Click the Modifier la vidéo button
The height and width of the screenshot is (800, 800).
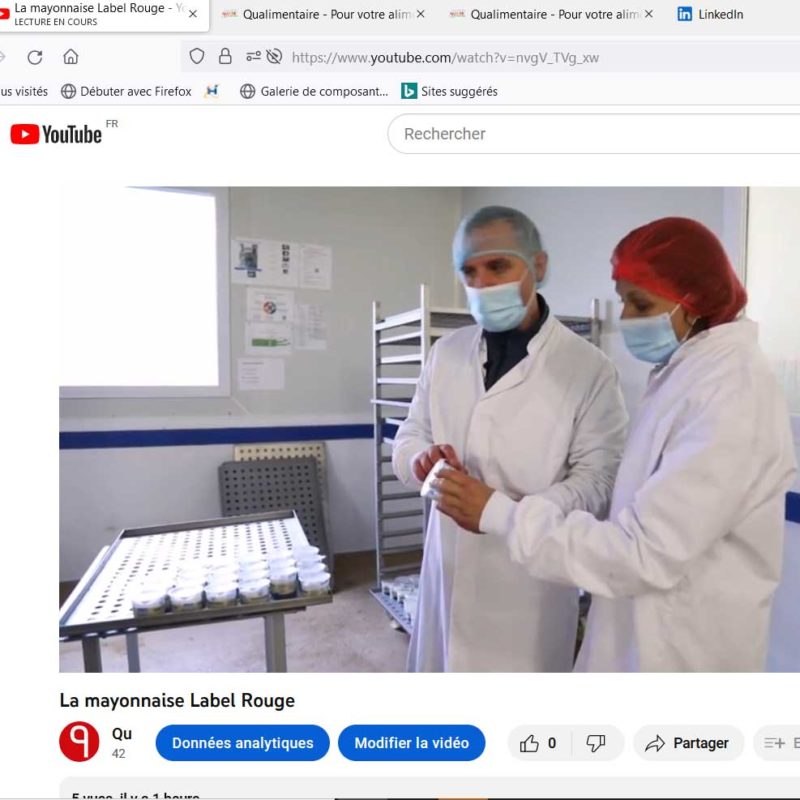(411, 743)
